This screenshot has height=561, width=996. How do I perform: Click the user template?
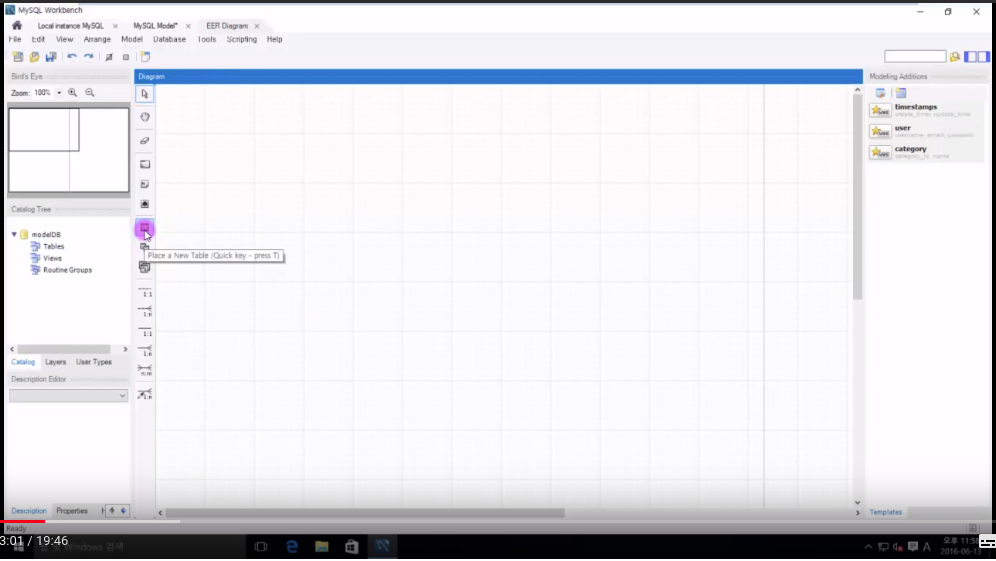925,131
